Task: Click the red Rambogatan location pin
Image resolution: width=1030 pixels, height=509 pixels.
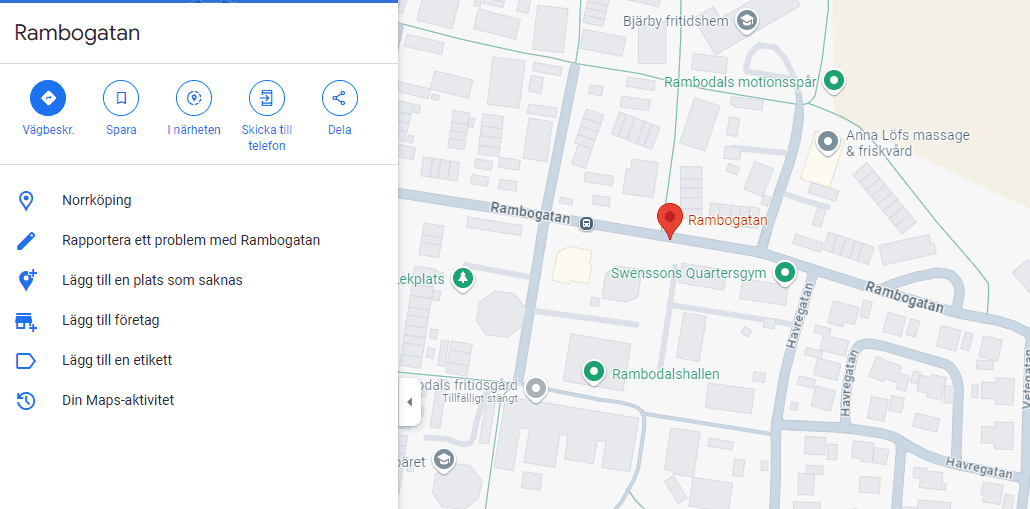Action: [x=669, y=219]
